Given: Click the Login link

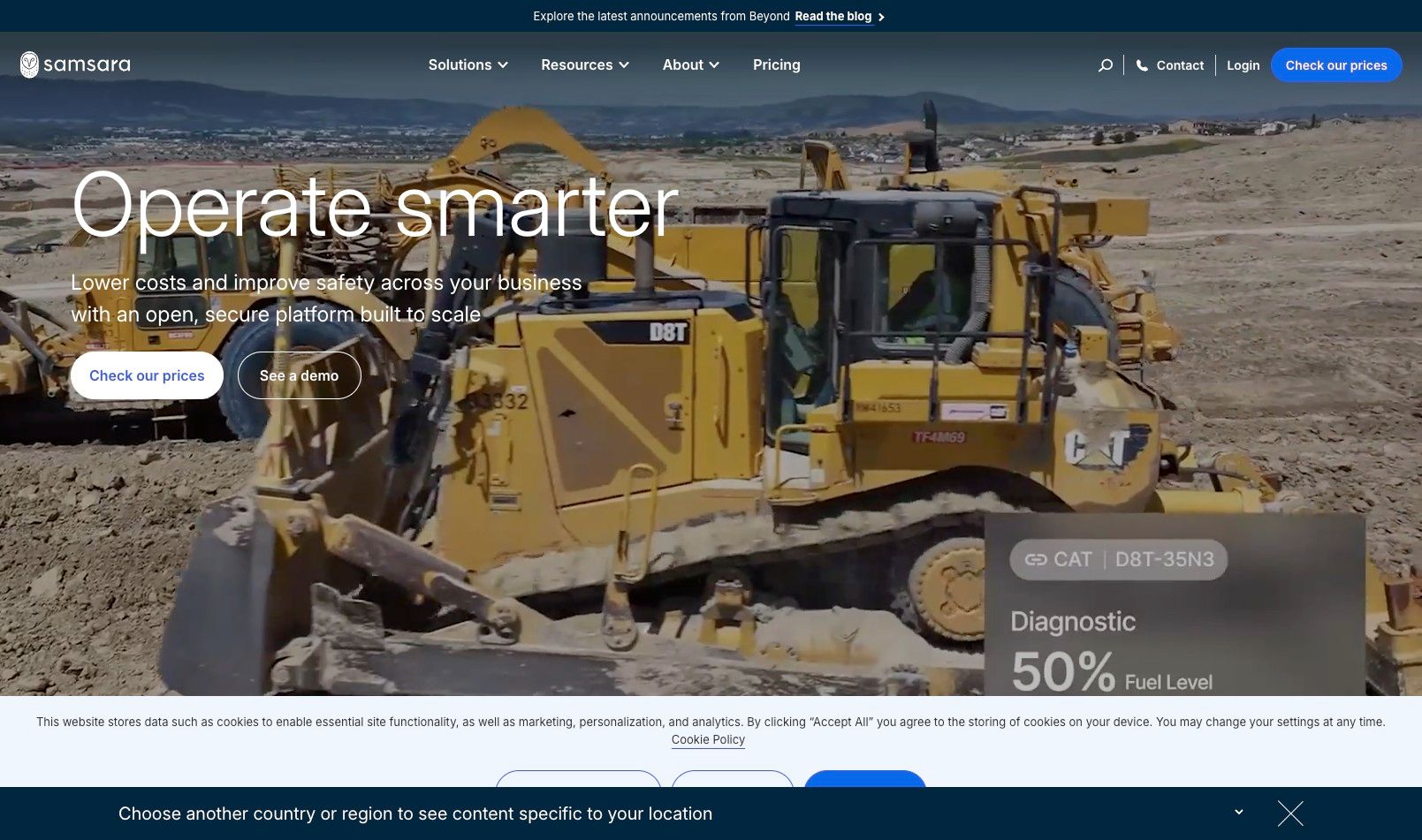Looking at the screenshot, I should 1243,65.
